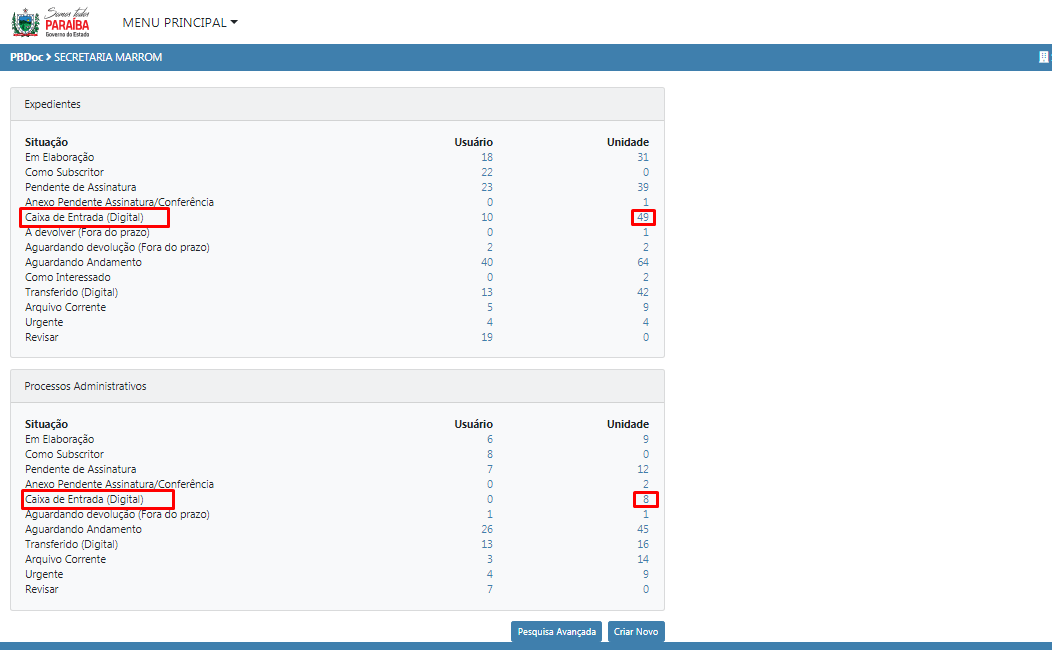Click the Criar Novo button
Viewport: 1052px width, 650px height.
click(x=636, y=631)
